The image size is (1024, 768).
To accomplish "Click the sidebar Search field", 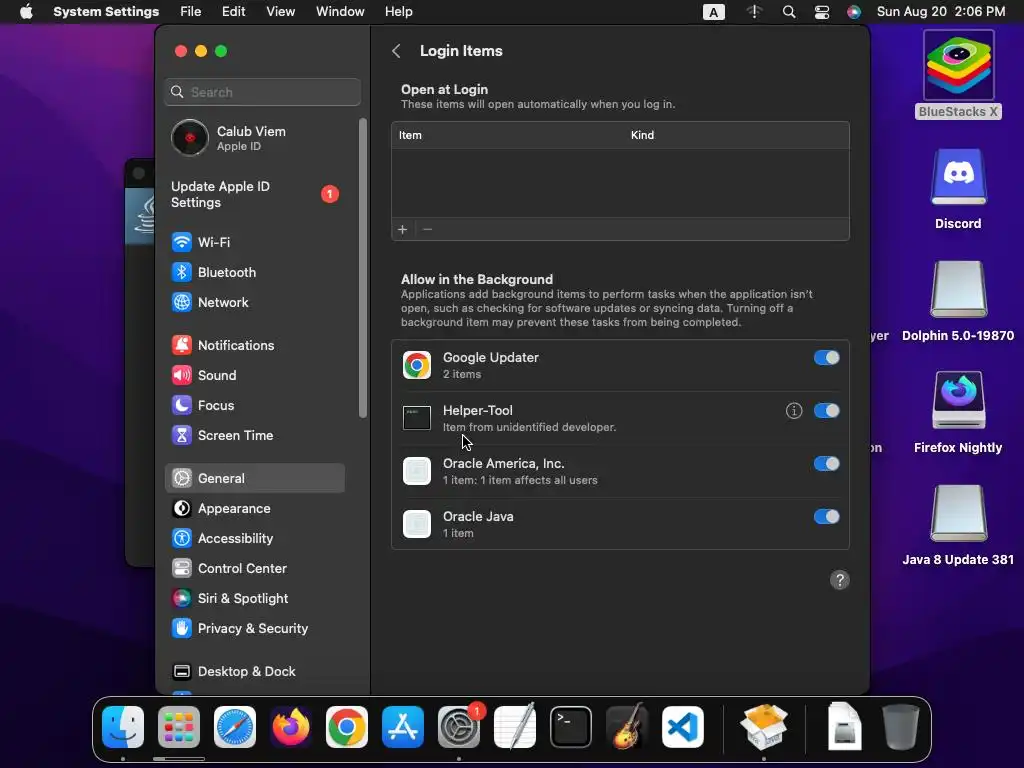I will point(263,92).
